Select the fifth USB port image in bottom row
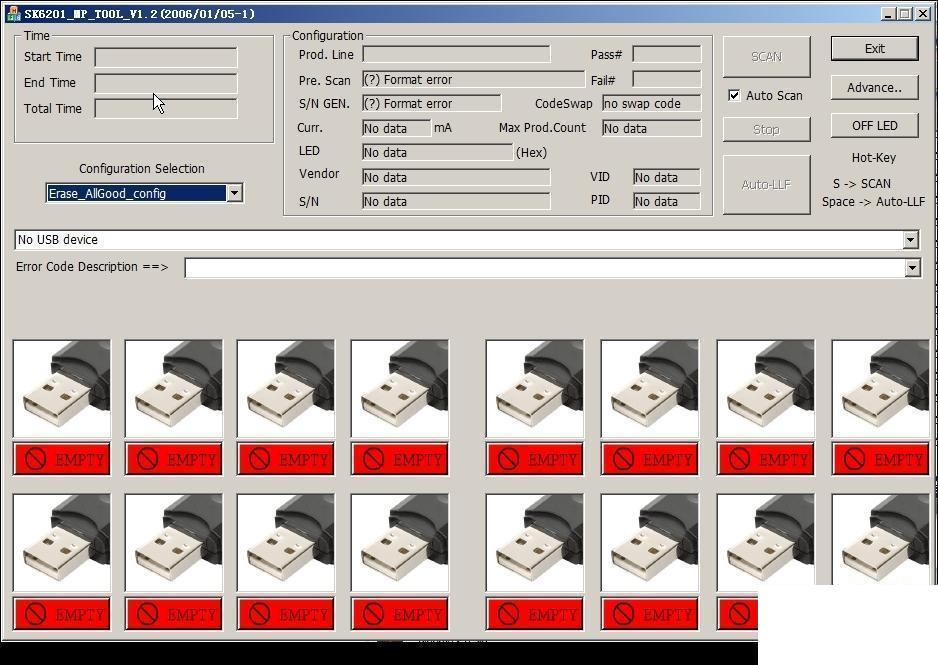Screen dimensions: 938x665 tap(535, 543)
